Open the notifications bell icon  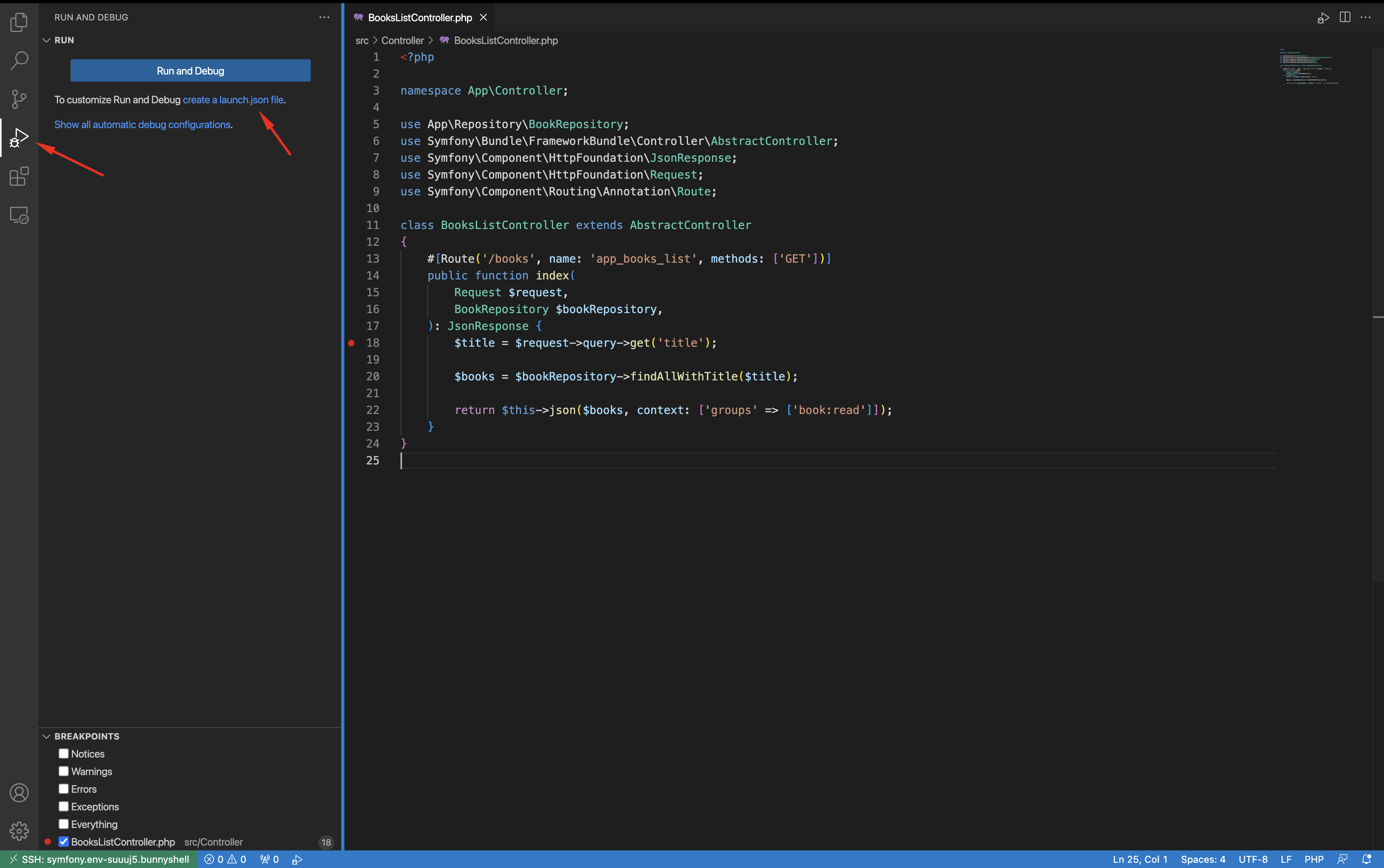pos(1367,859)
